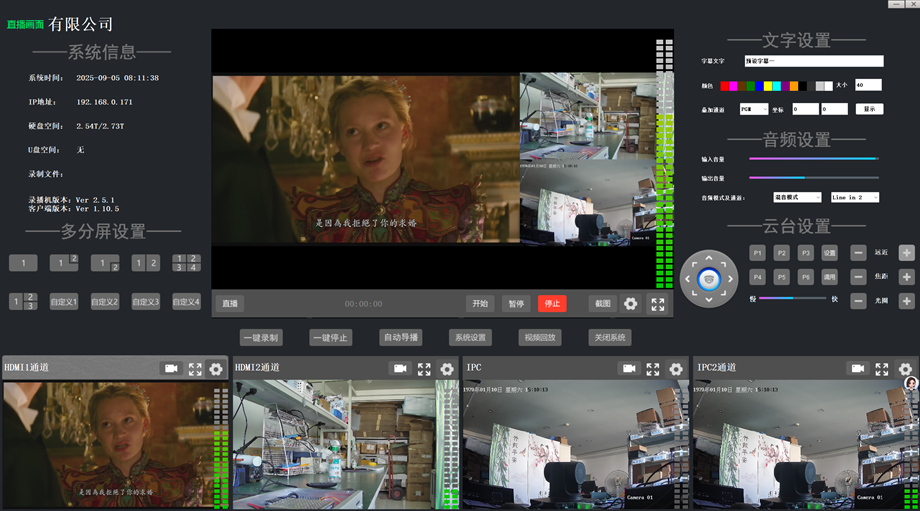Click camera icon on HDMI2通道 panel
The image size is (920, 511).
tap(400, 369)
